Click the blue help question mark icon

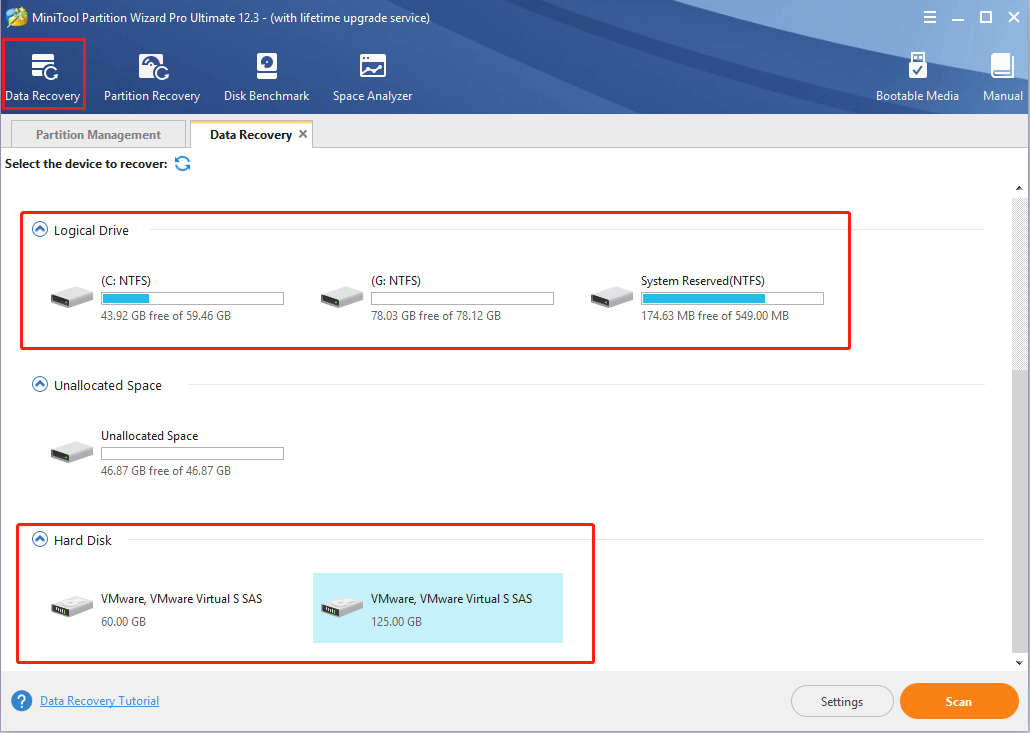(x=22, y=701)
